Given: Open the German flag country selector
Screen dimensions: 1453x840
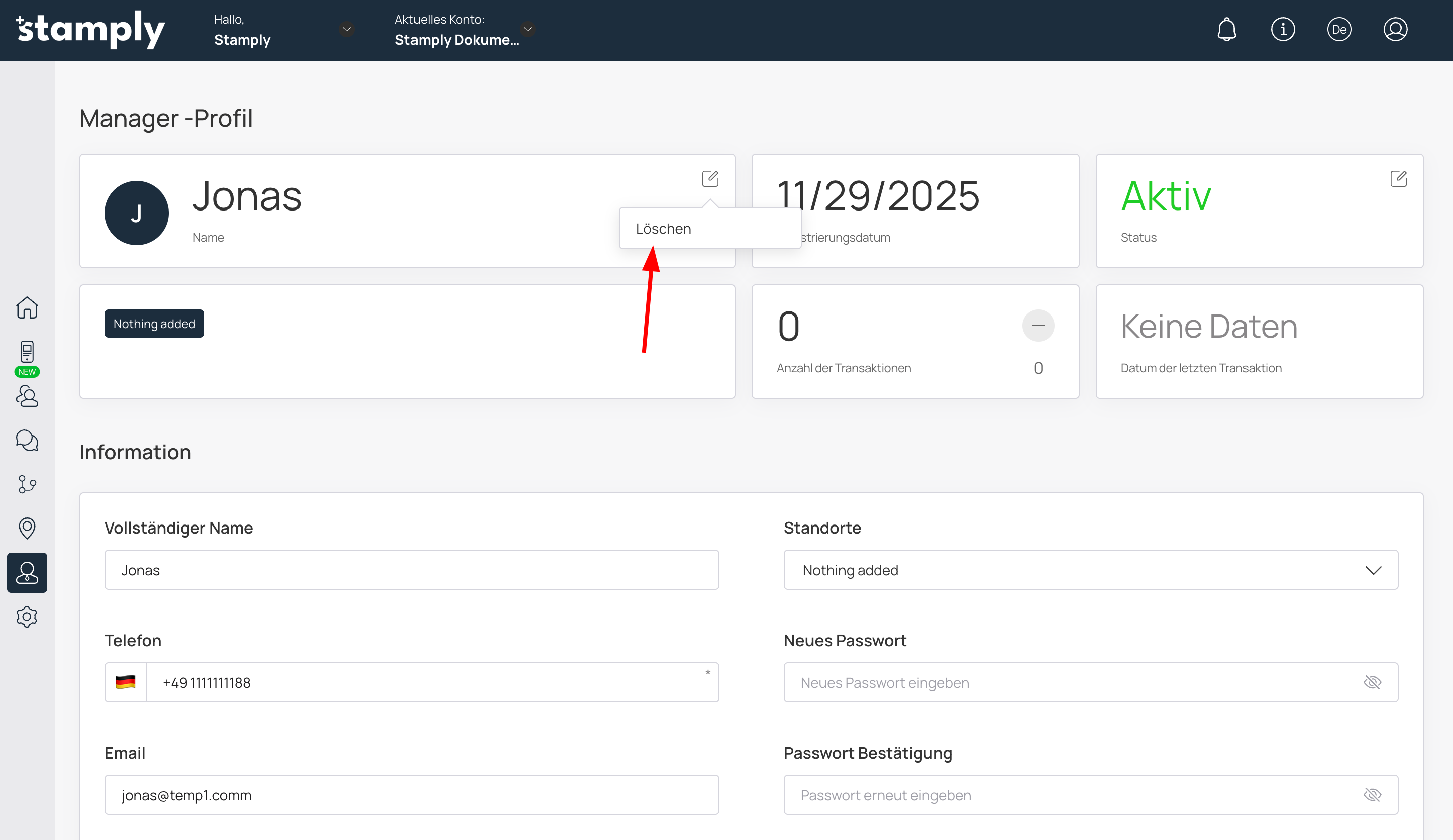Looking at the screenshot, I should tap(126, 683).
